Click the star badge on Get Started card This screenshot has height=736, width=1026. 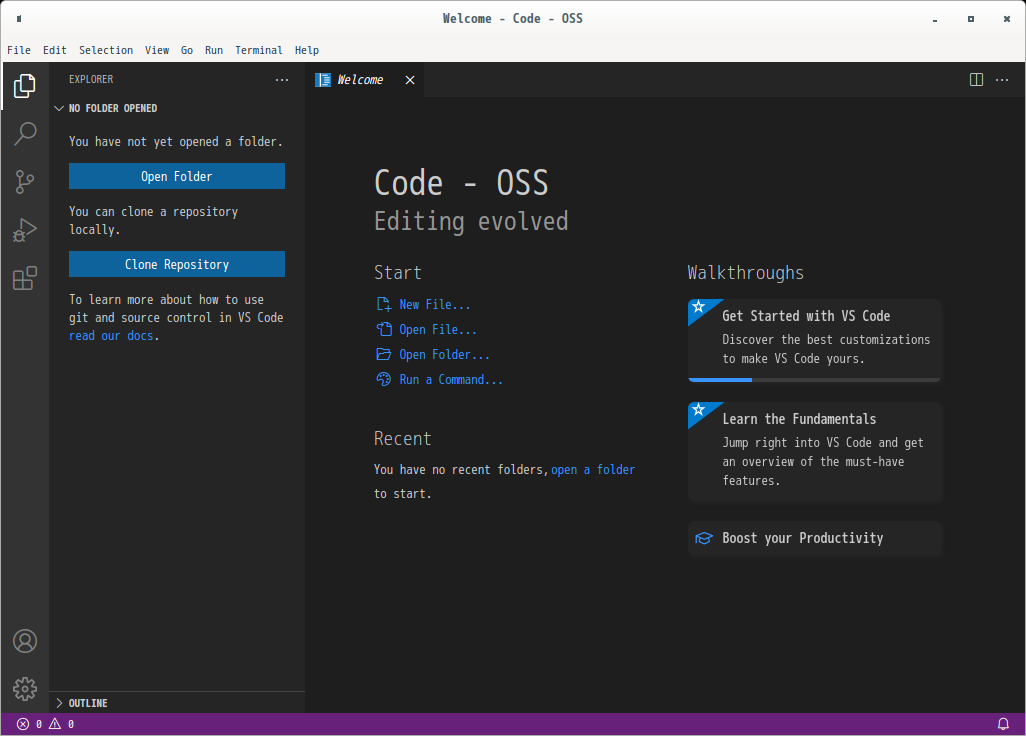click(699, 307)
